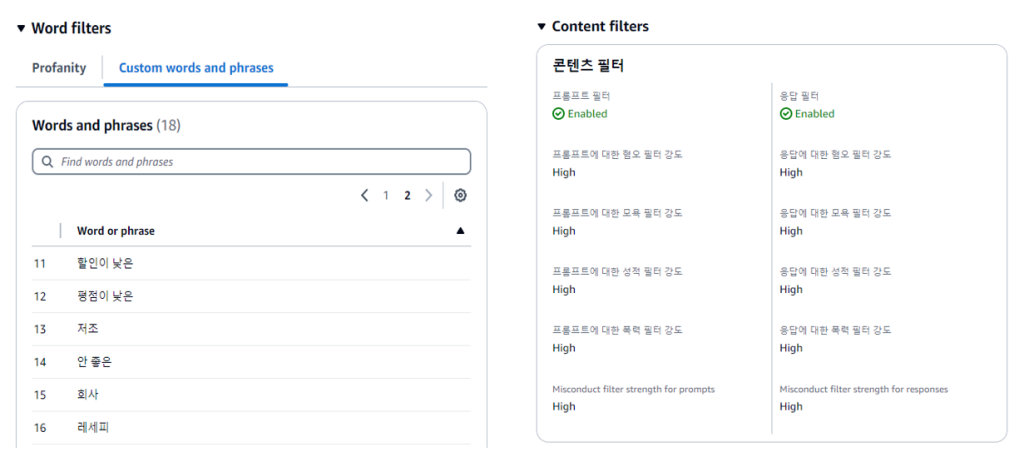Viewport: 1024px width, 457px height.
Task: Open table preferences gear icon
Action: click(x=460, y=196)
